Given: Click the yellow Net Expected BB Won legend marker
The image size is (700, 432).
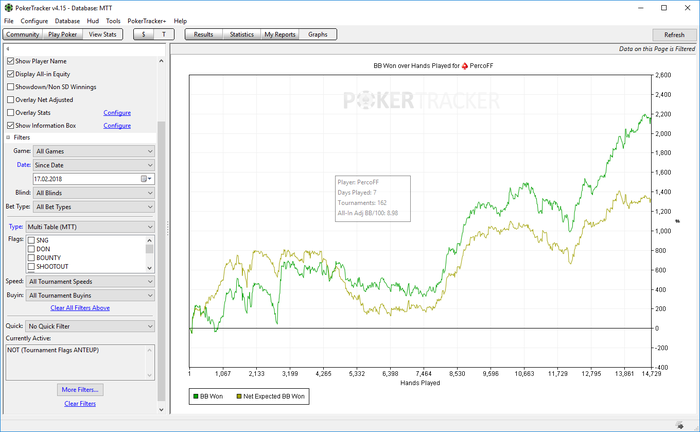Looking at the screenshot, I should coord(238,397).
